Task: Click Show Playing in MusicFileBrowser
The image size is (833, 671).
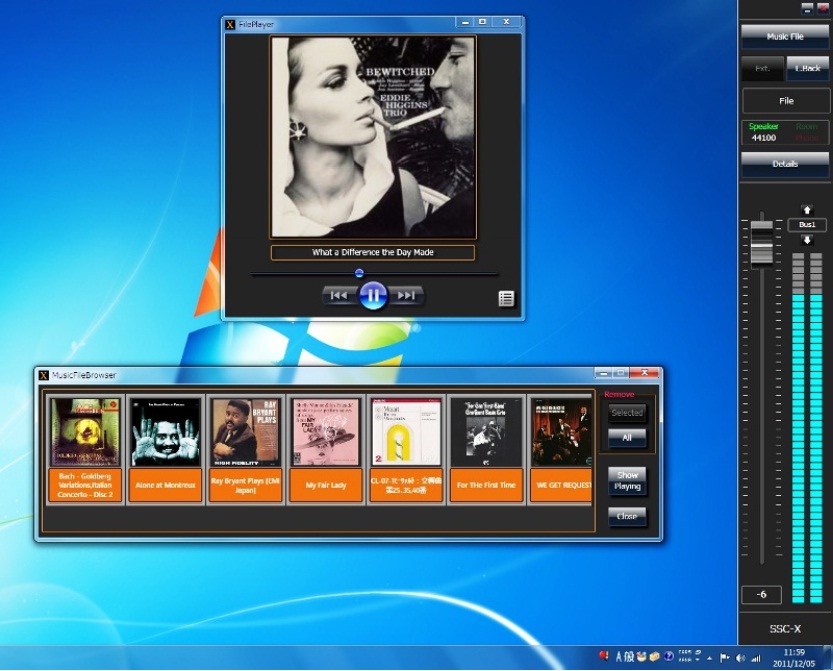Action: [627, 481]
